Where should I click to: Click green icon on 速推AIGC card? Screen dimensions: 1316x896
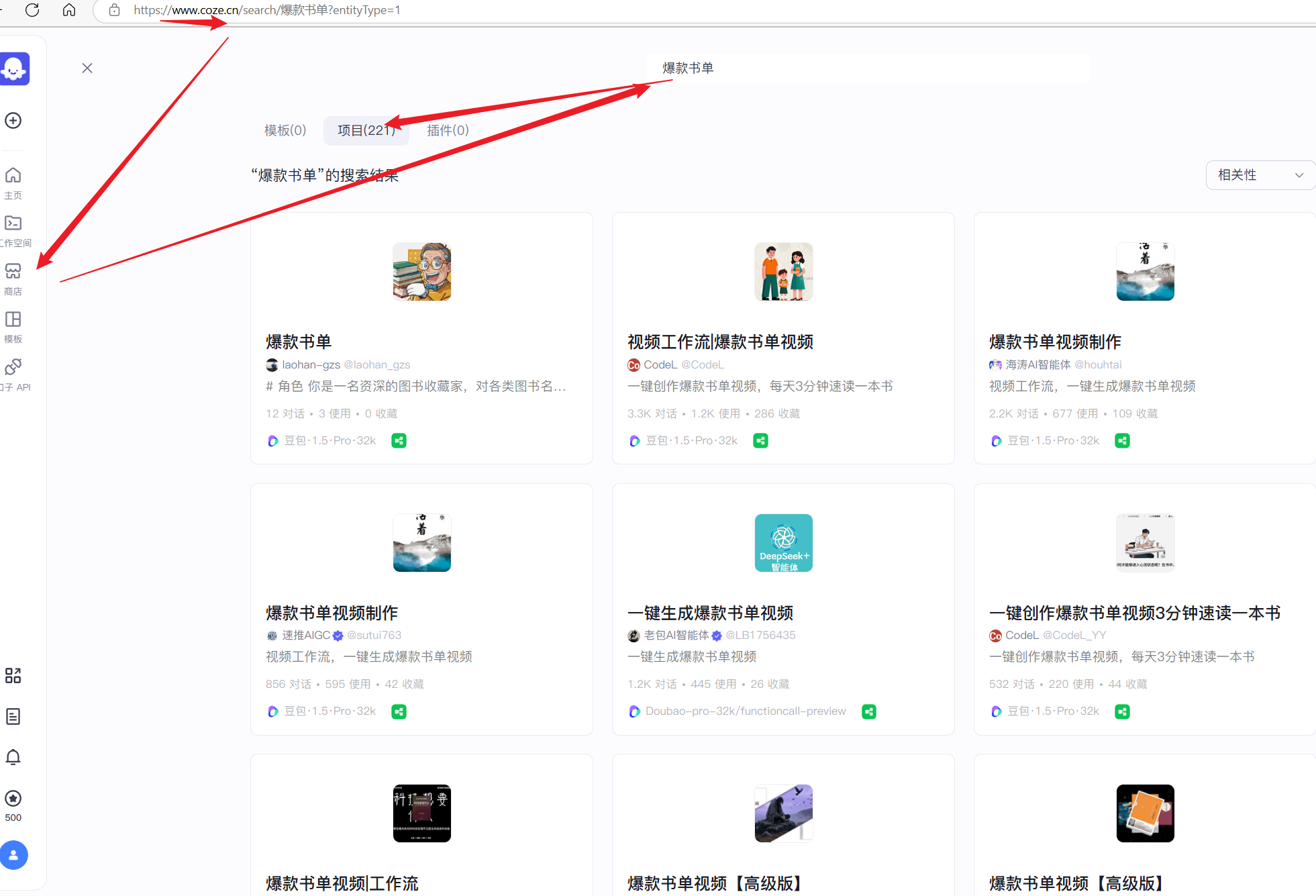click(399, 711)
